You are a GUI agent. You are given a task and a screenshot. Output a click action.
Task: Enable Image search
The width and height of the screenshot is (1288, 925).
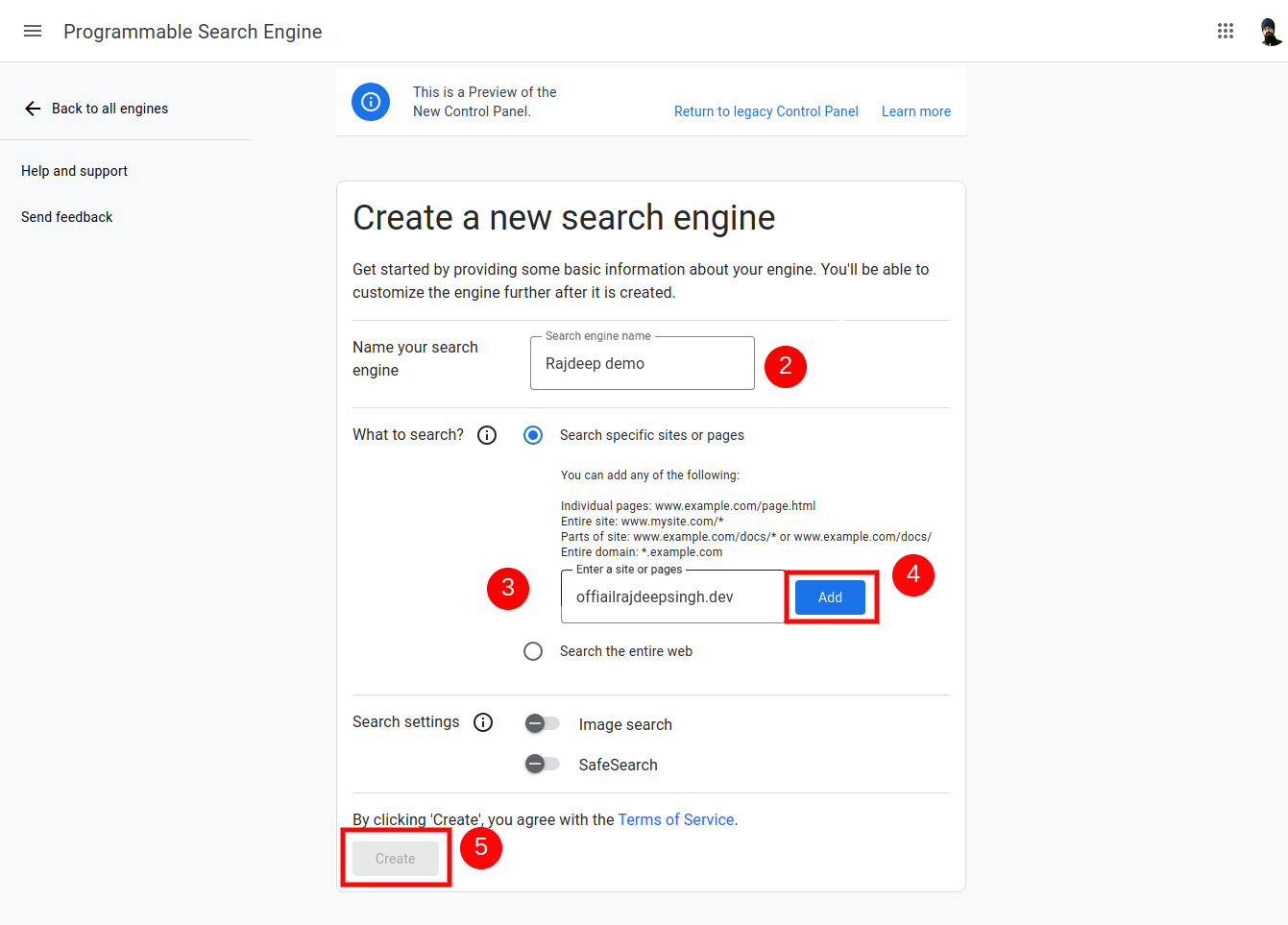(542, 723)
